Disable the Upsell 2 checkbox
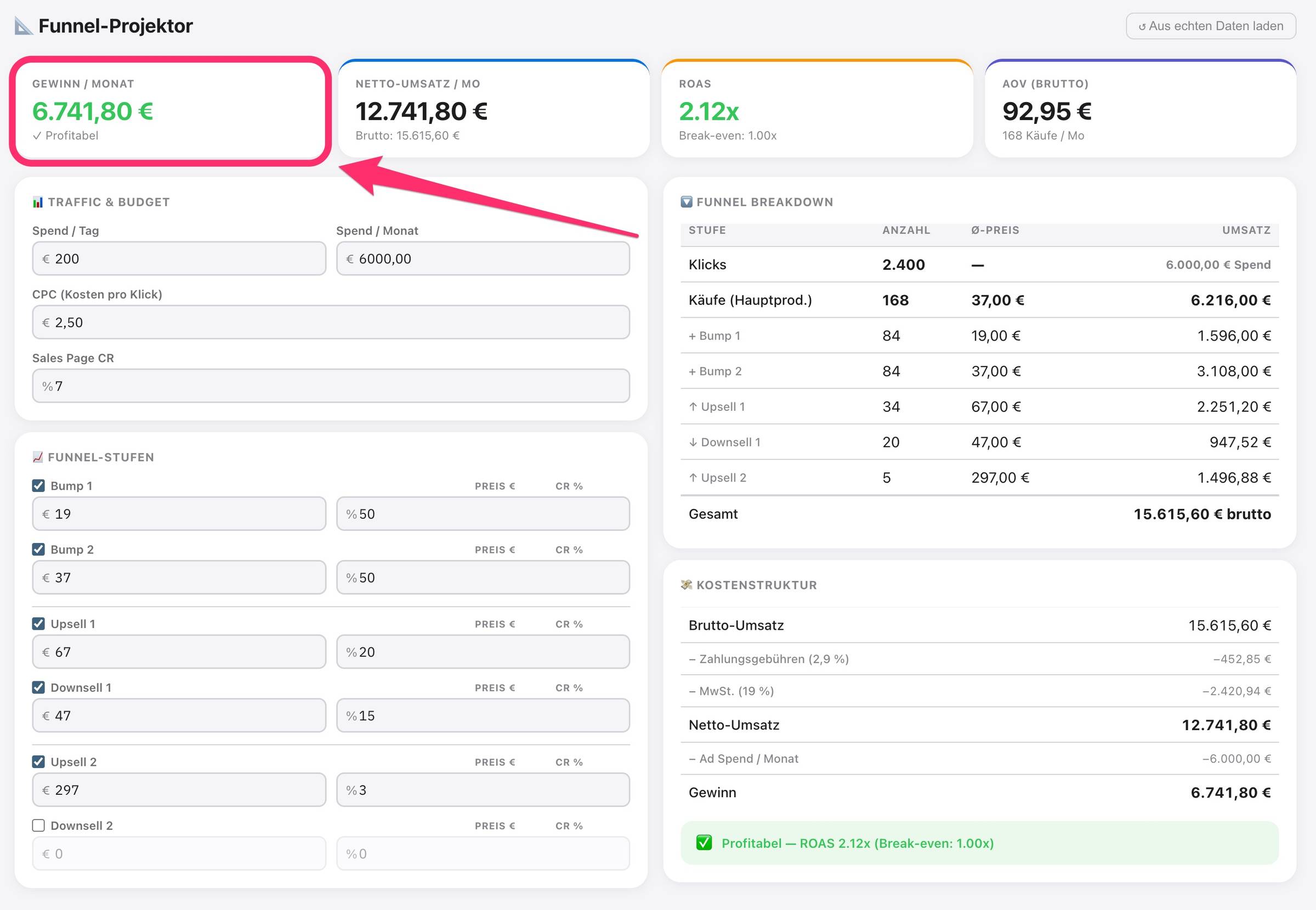 point(39,762)
